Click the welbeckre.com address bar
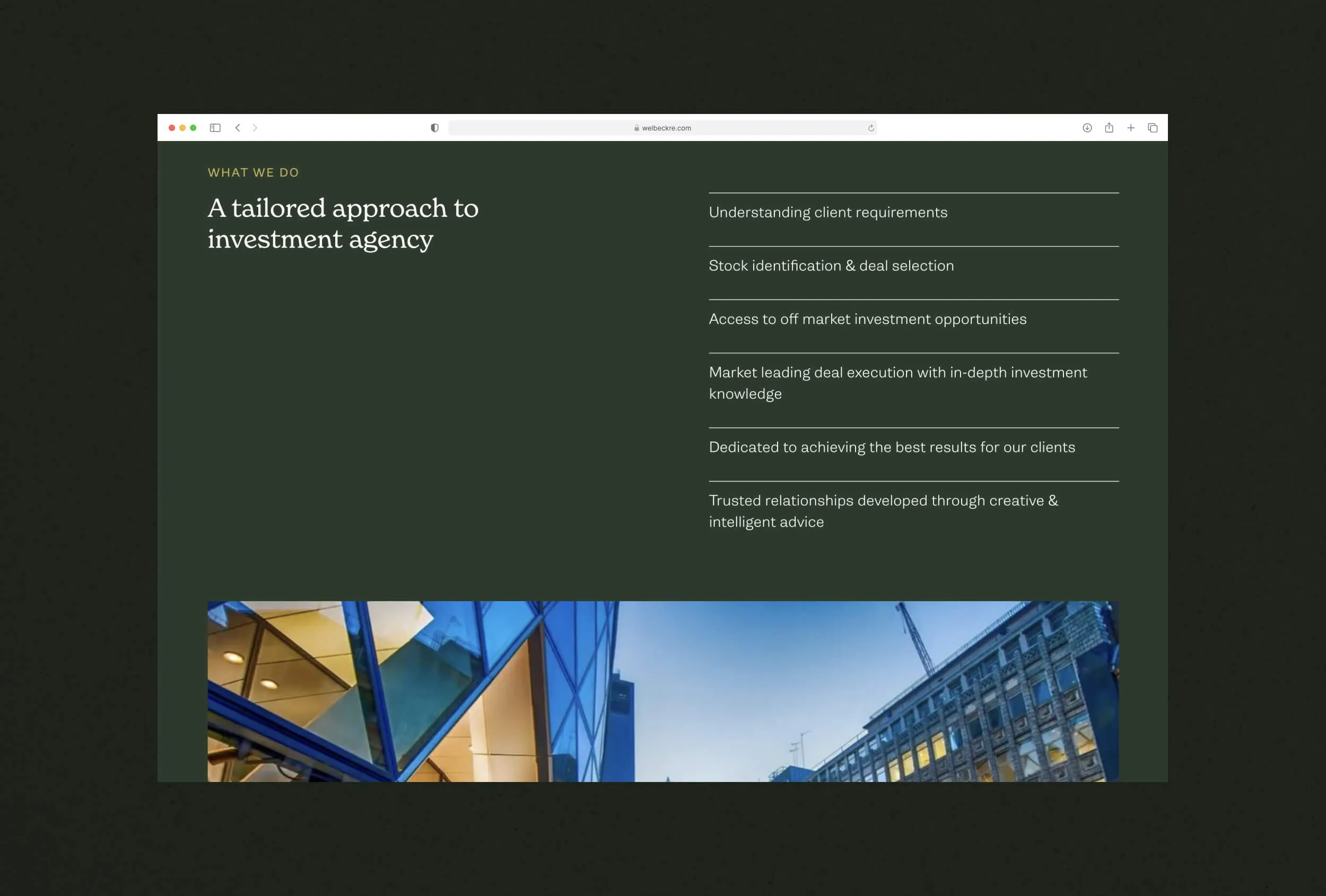 pyautogui.click(x=665, y=128)
